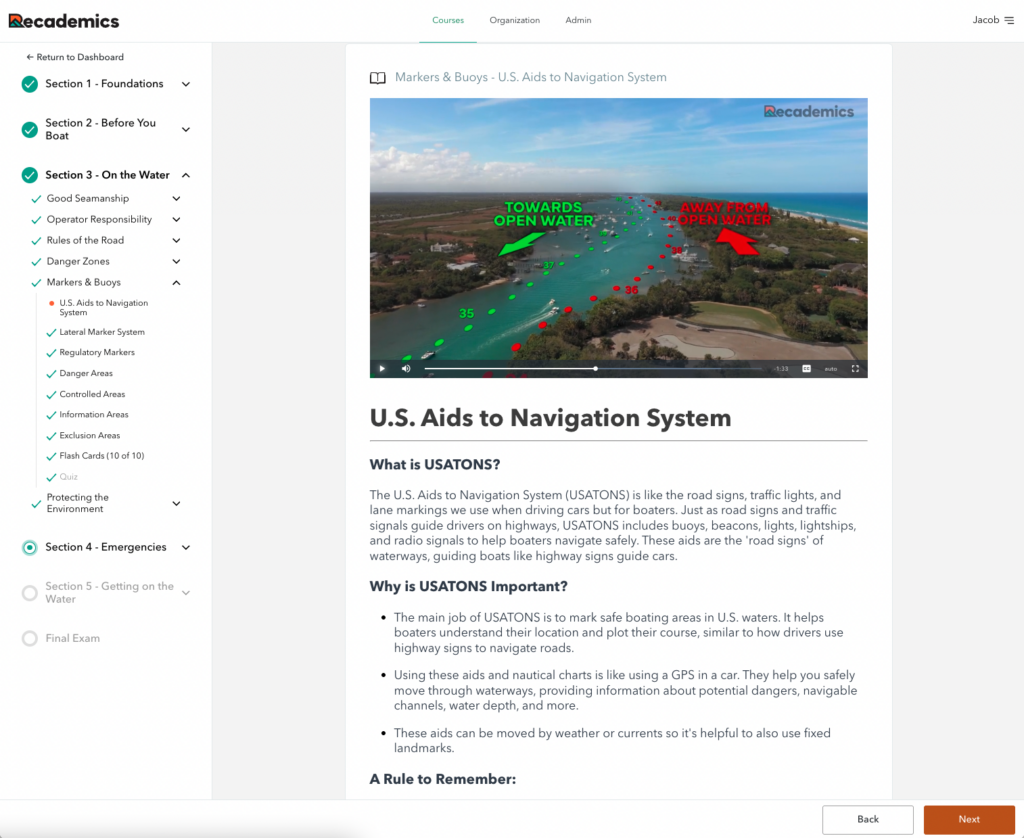Viewport: 1024px width, 838px height.
Task: Click the Next button
Action: click(968, 819)
